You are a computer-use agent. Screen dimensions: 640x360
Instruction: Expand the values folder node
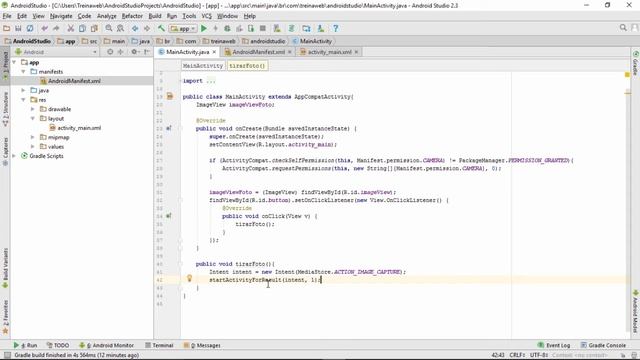point(33,147)
